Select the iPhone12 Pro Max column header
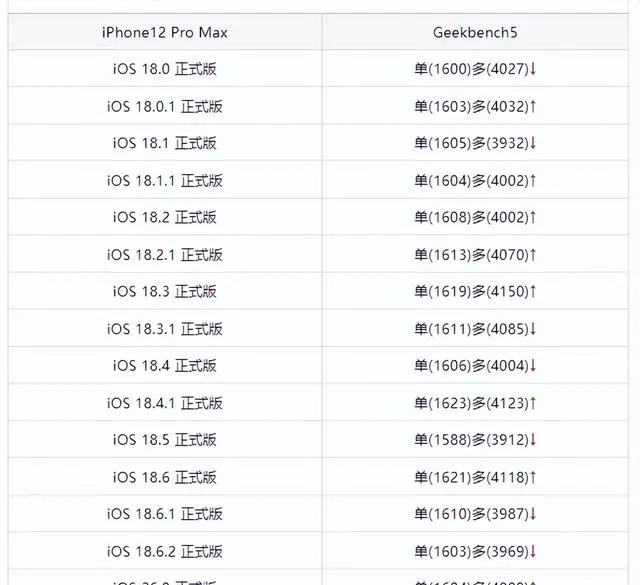 point(165,32)
